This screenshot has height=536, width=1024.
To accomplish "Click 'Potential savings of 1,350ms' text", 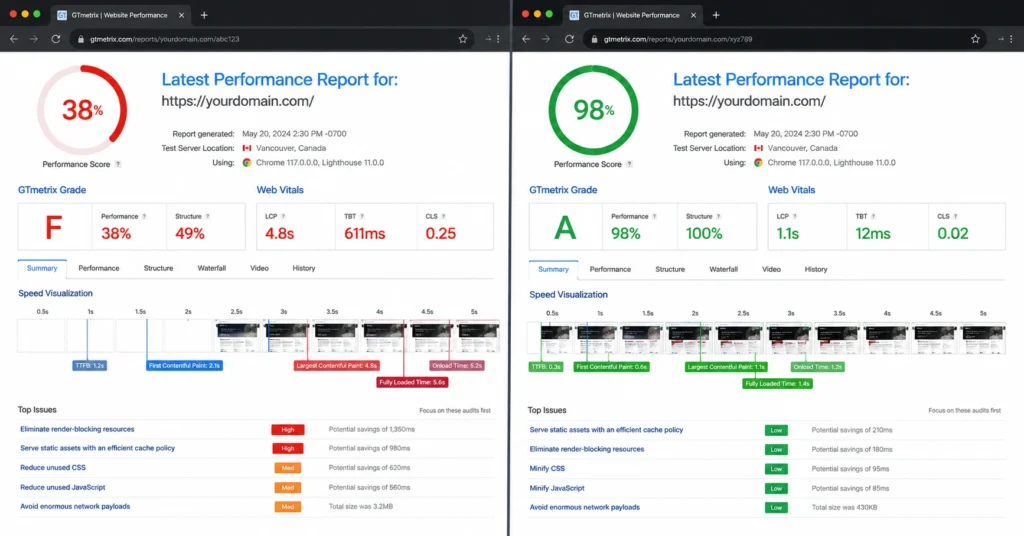I will 372,430.
